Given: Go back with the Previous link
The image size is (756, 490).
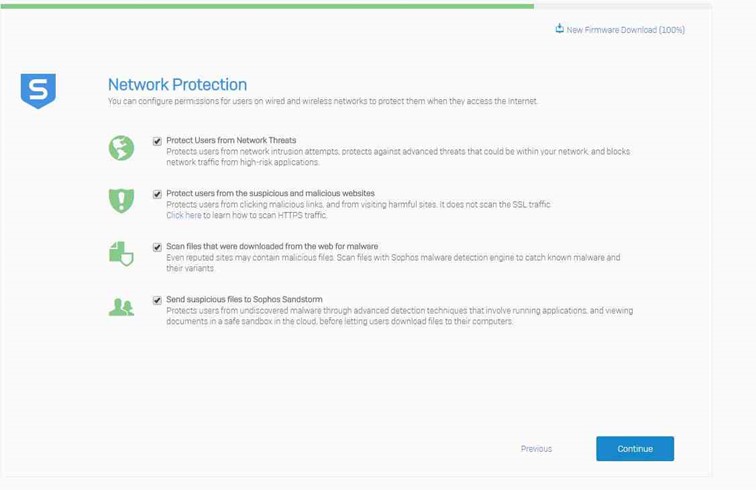Looking at the screenshot, I should coord(536,449).
